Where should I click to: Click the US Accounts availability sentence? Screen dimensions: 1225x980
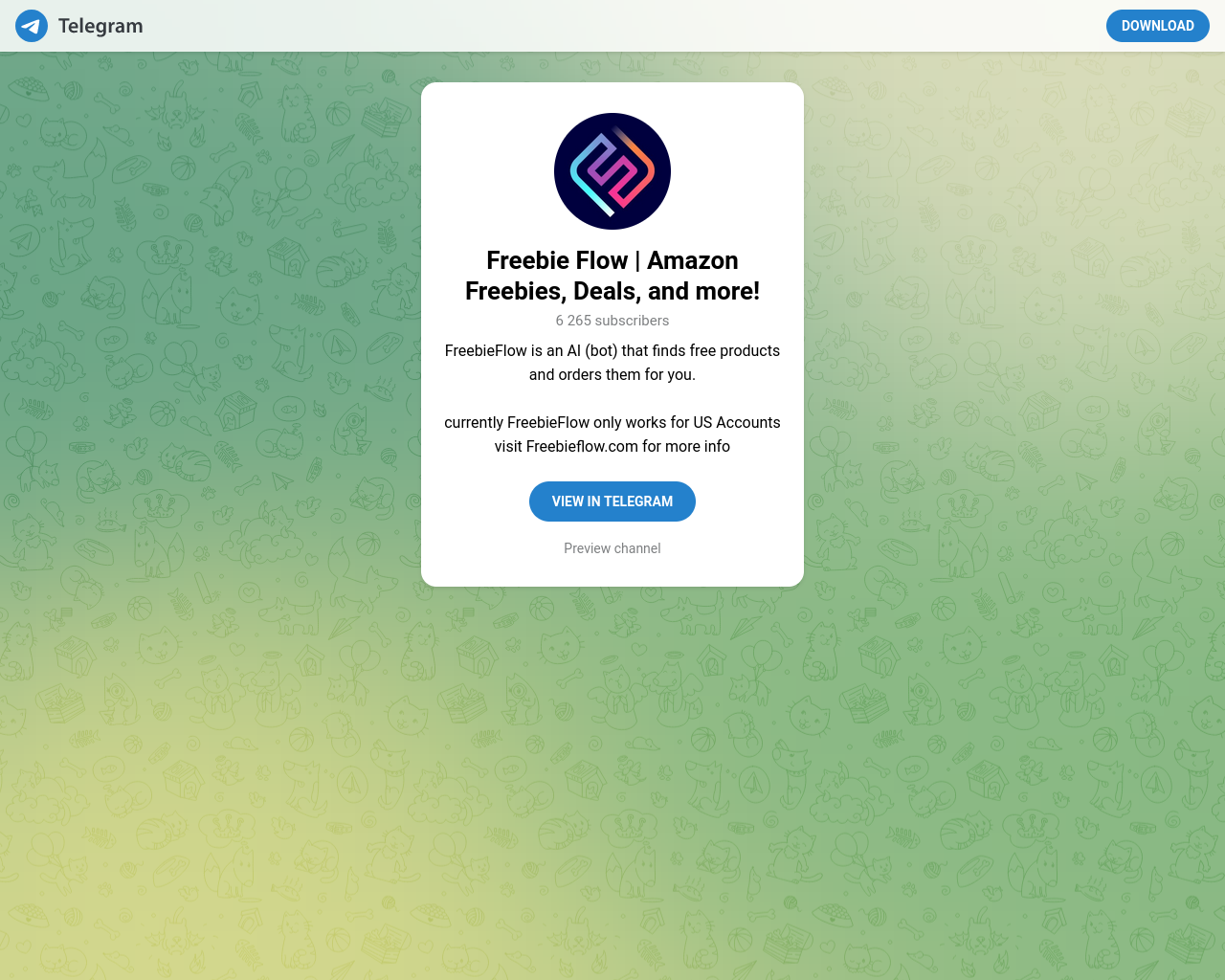click(x=612, y=422)
